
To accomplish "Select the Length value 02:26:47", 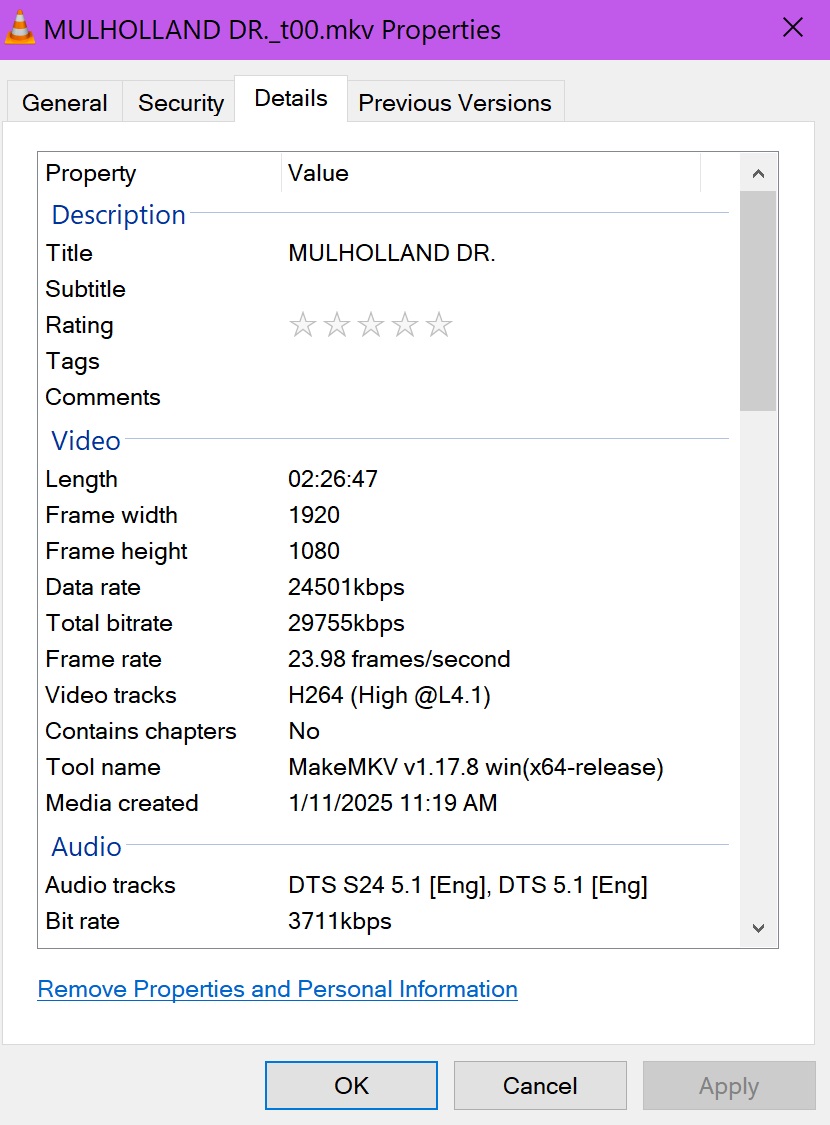I will [333, 479].
